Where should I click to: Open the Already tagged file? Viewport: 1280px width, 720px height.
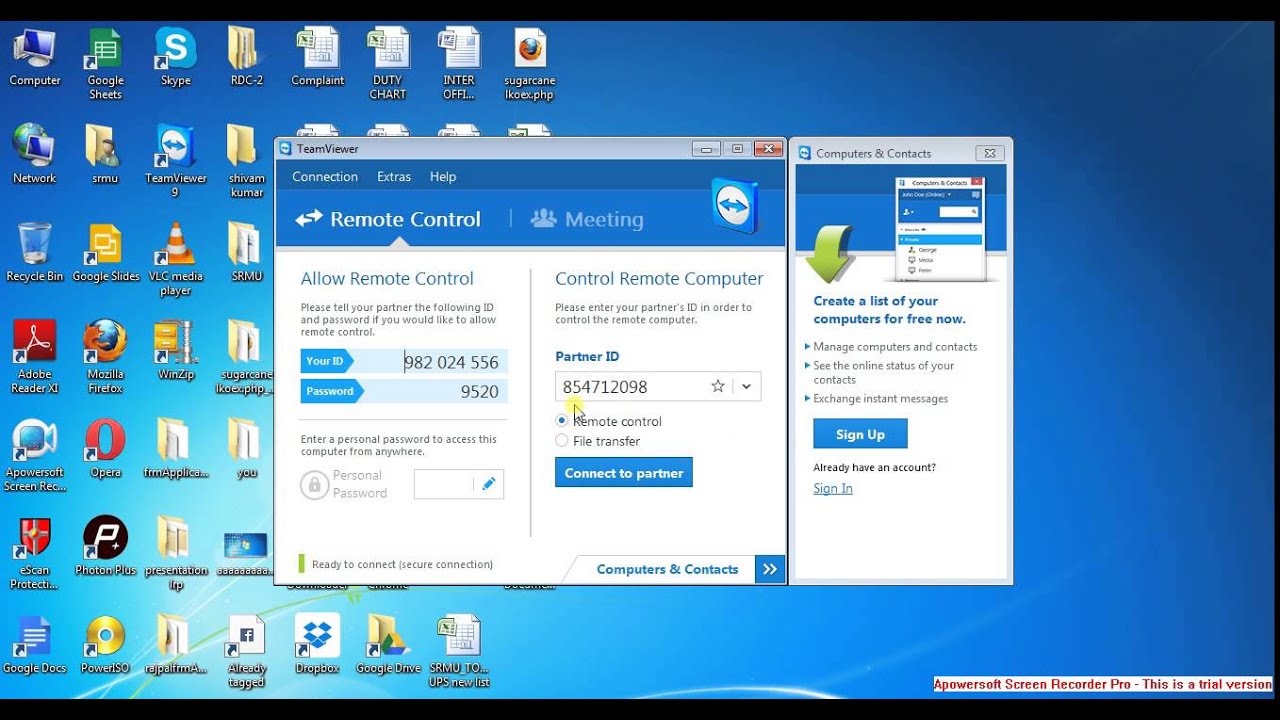[x=246, y=652]
